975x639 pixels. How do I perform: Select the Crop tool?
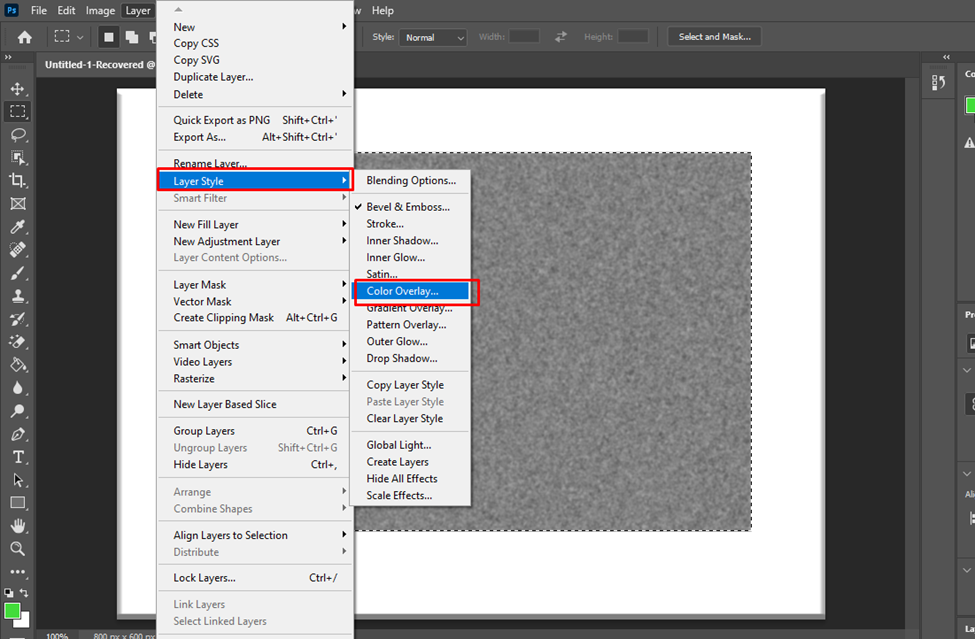(x=17, y=181)
